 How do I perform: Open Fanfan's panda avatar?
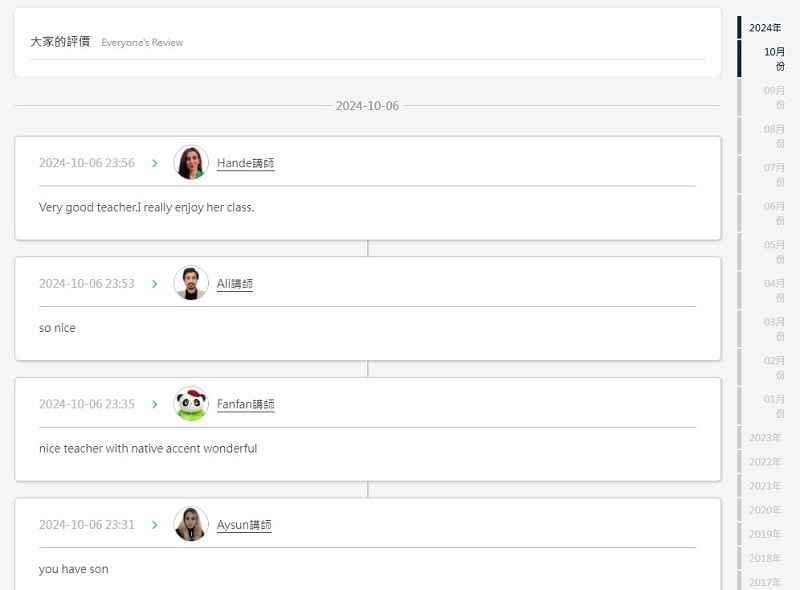coord(191,403)
